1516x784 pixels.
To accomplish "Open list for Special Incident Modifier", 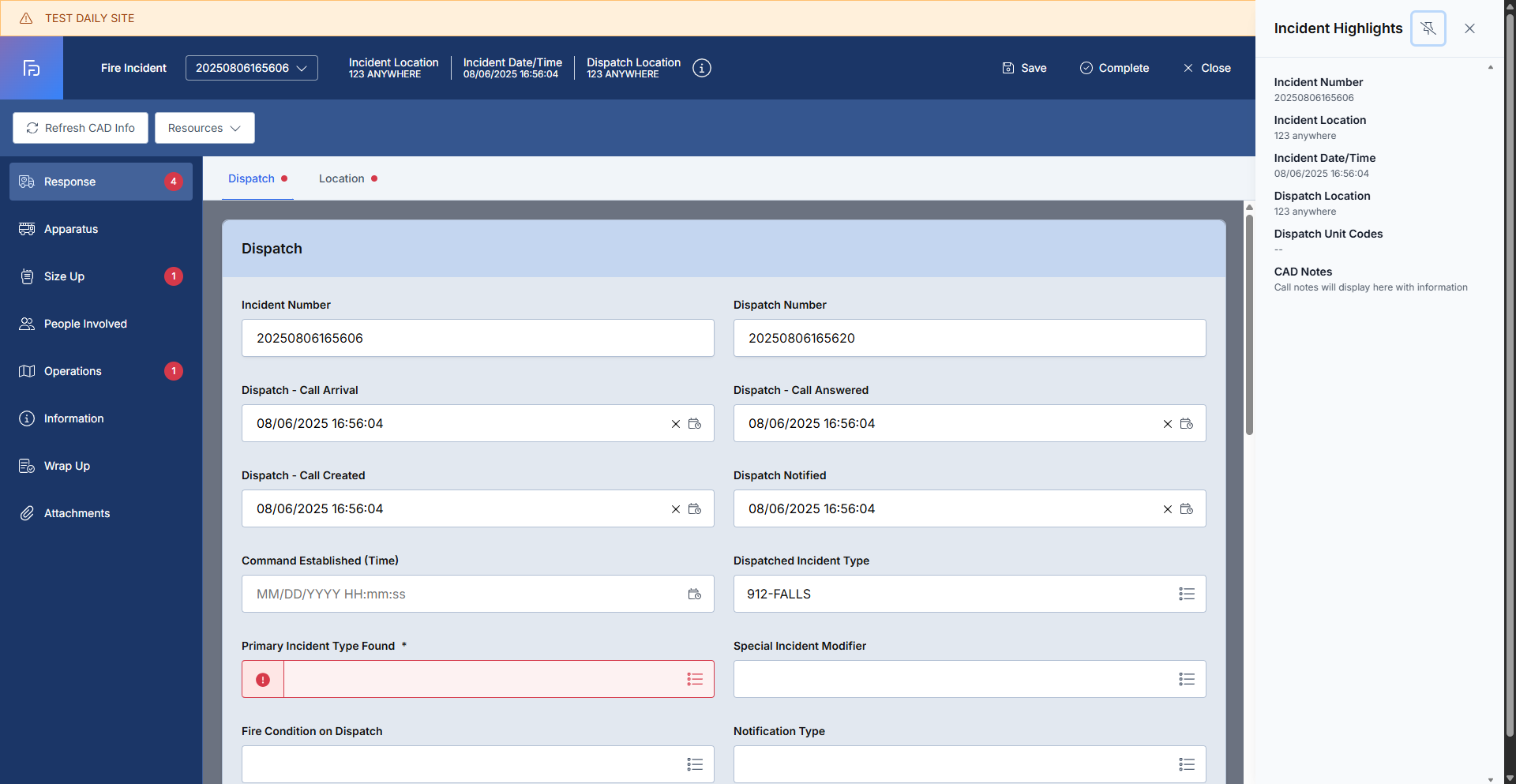I will coord(1187,679).
